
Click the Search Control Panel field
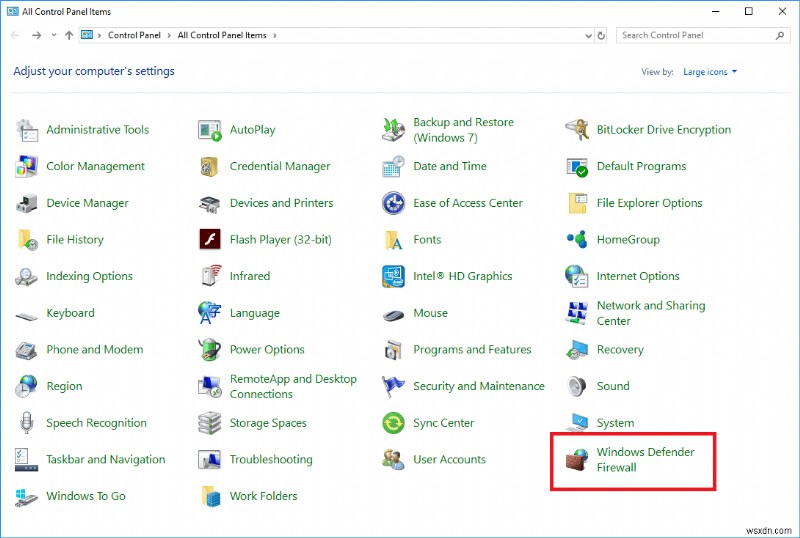point(703,35)
